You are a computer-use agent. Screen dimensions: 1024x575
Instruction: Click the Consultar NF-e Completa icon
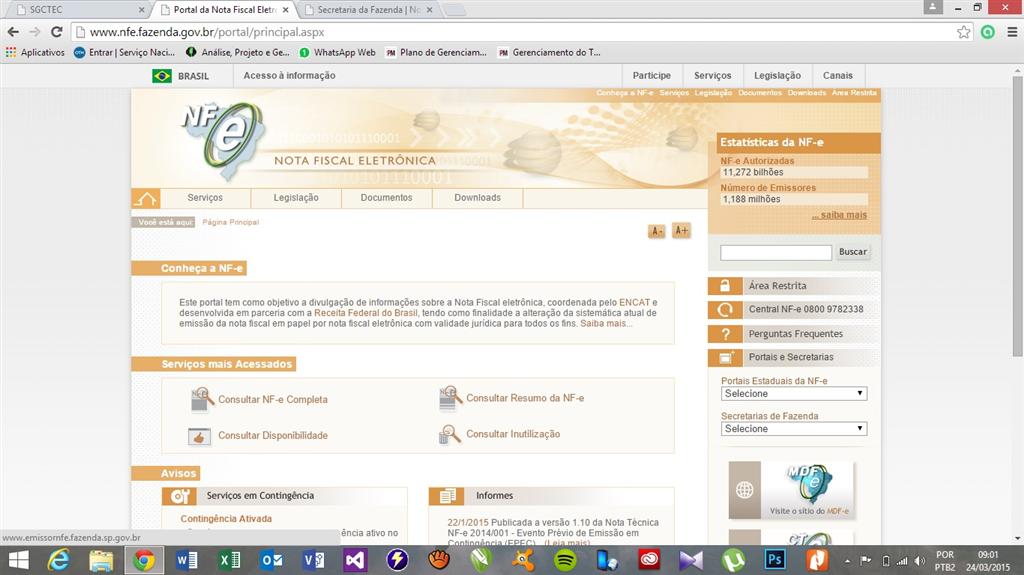click(x=202, y=399)
